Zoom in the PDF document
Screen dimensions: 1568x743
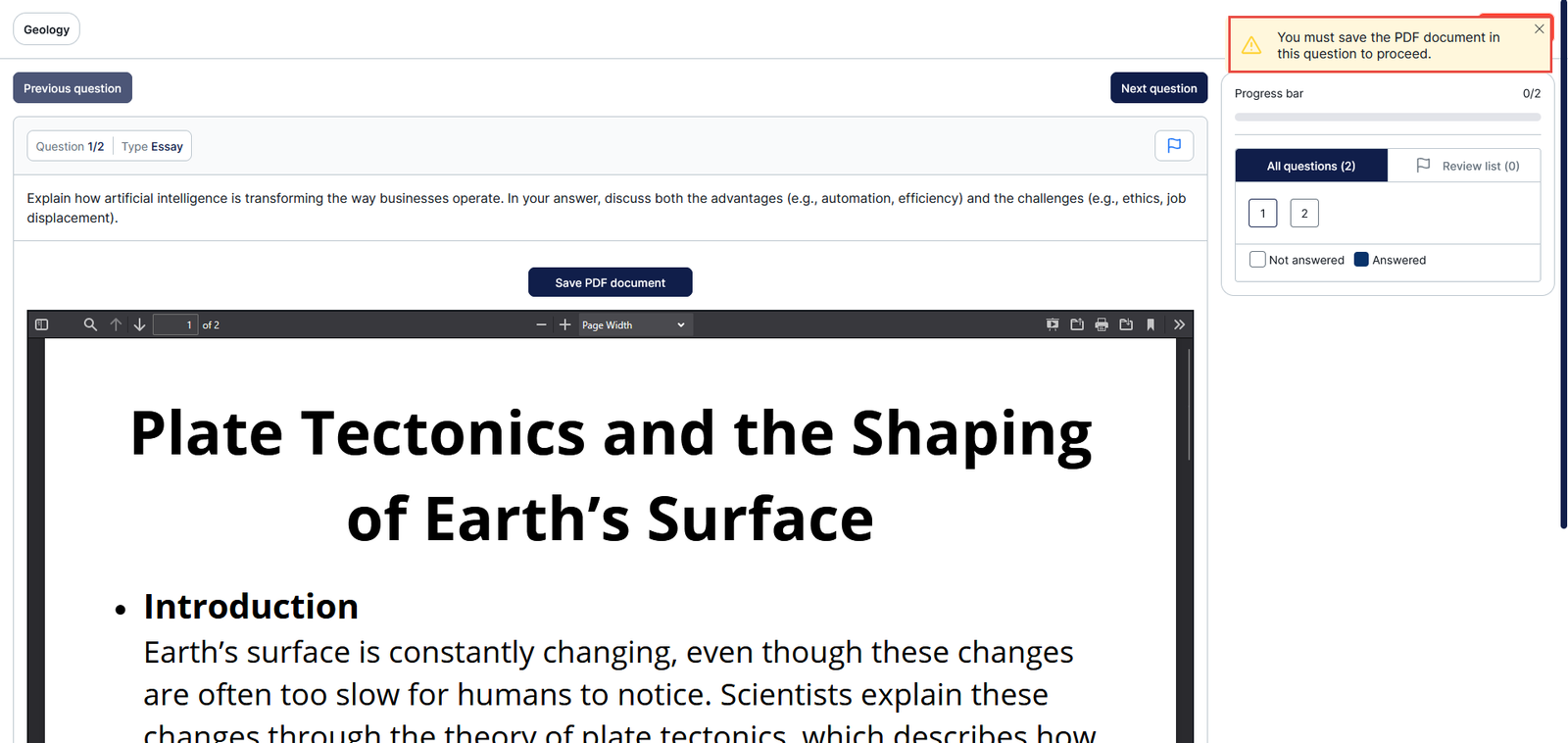pos(564,324)
